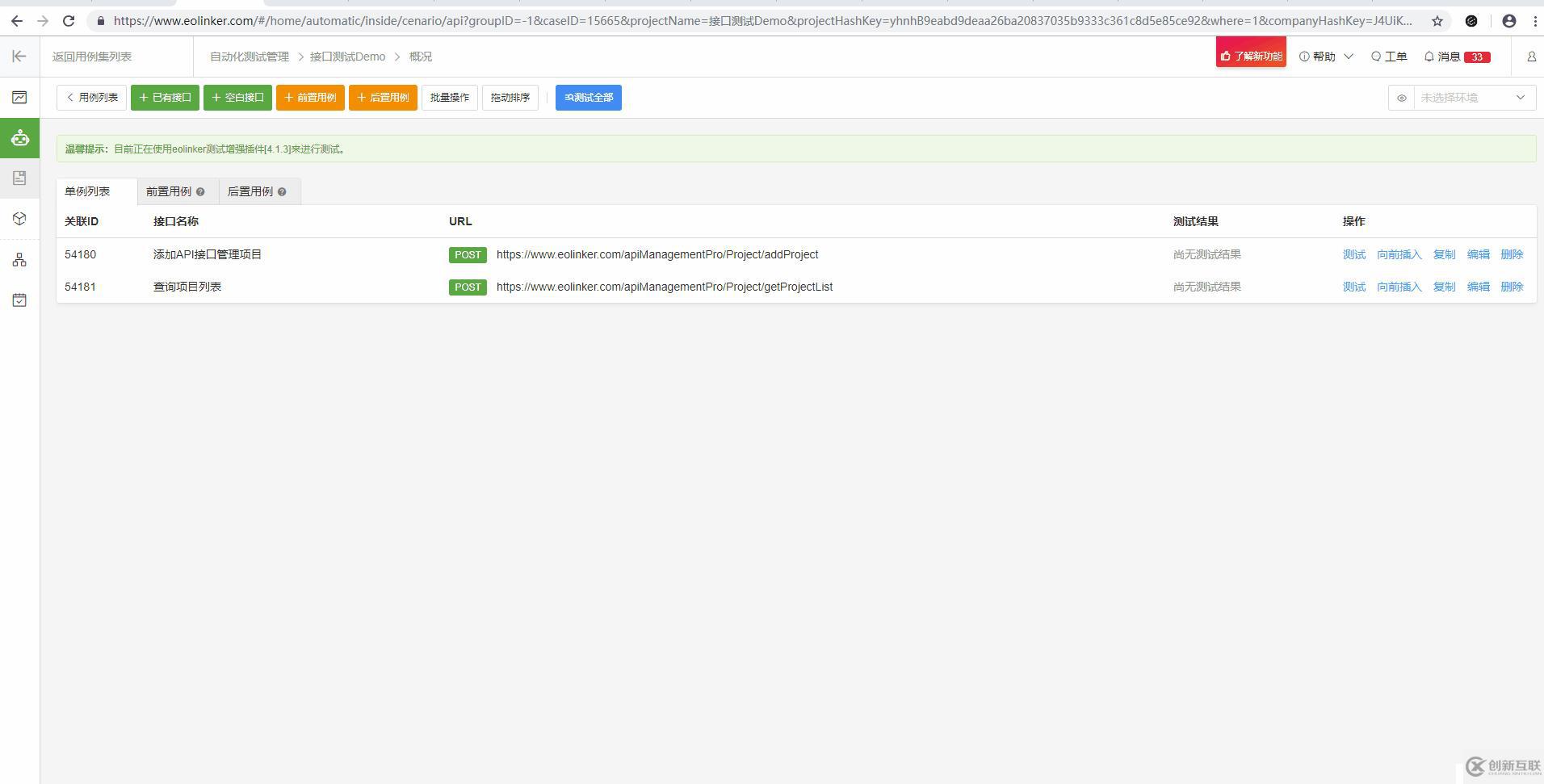Click 编辑 for the addProject row

pos(1479,254)
